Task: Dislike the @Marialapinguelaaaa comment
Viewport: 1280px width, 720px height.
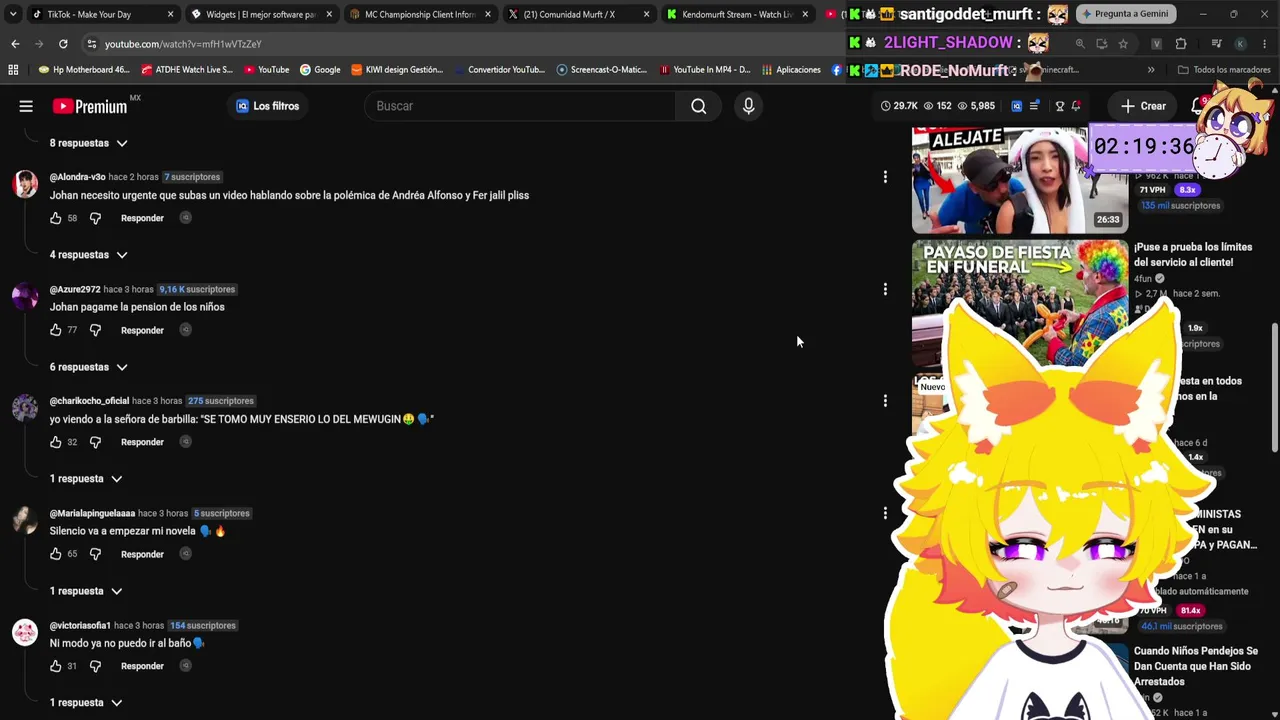Action: (95, 554)
